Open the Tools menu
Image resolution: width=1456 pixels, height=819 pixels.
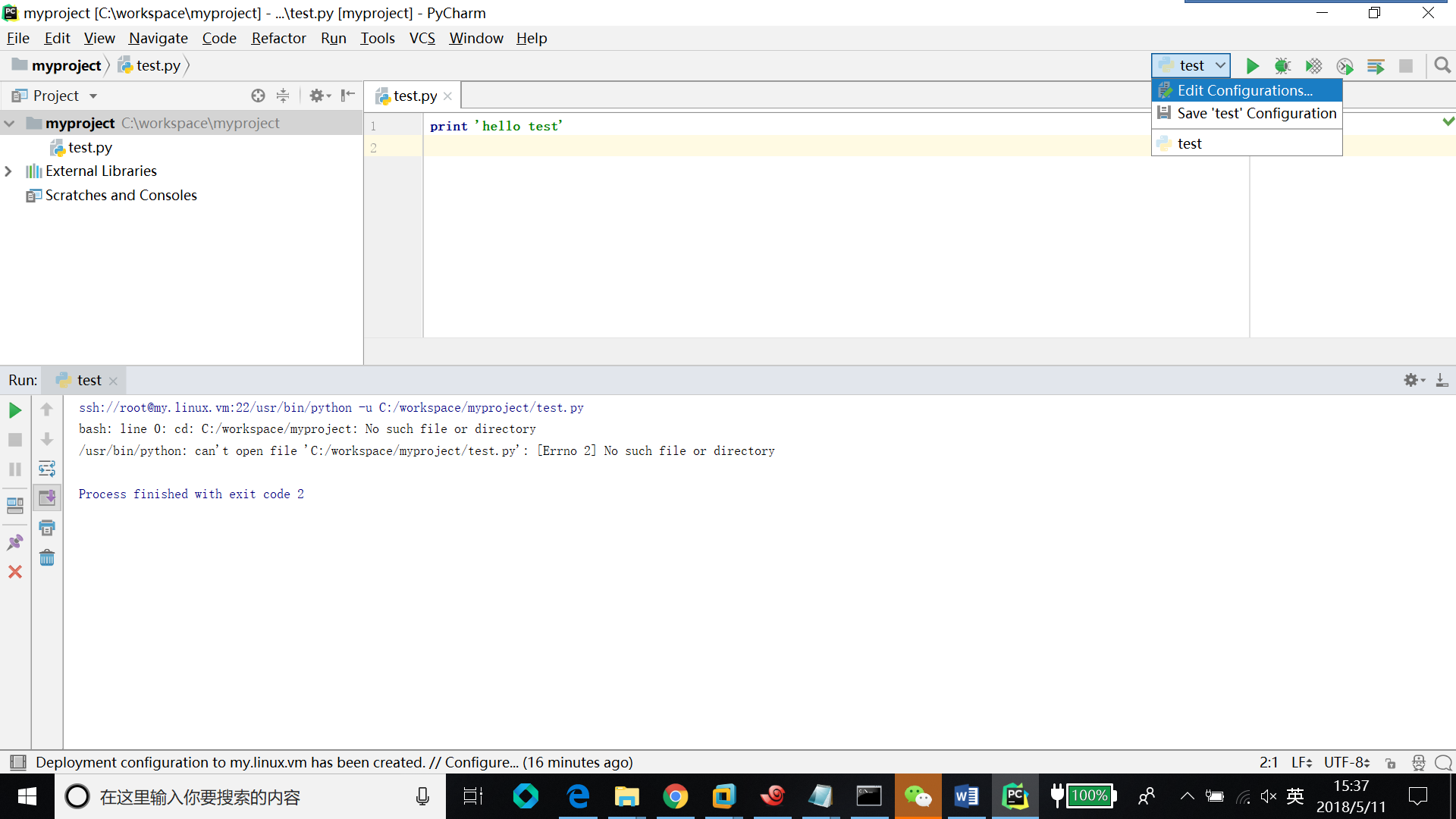(378, 38)
